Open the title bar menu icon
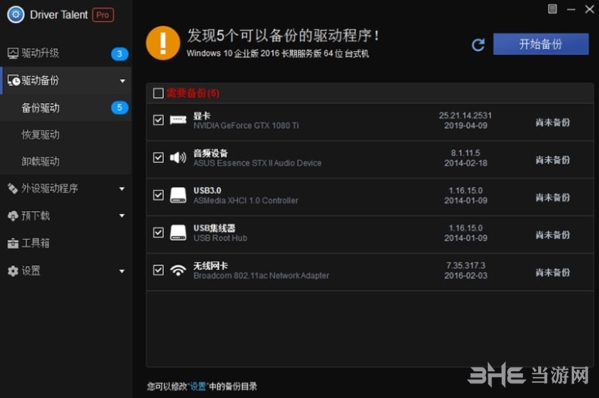Viewport: 599px width, 398px height. point(552,9)
